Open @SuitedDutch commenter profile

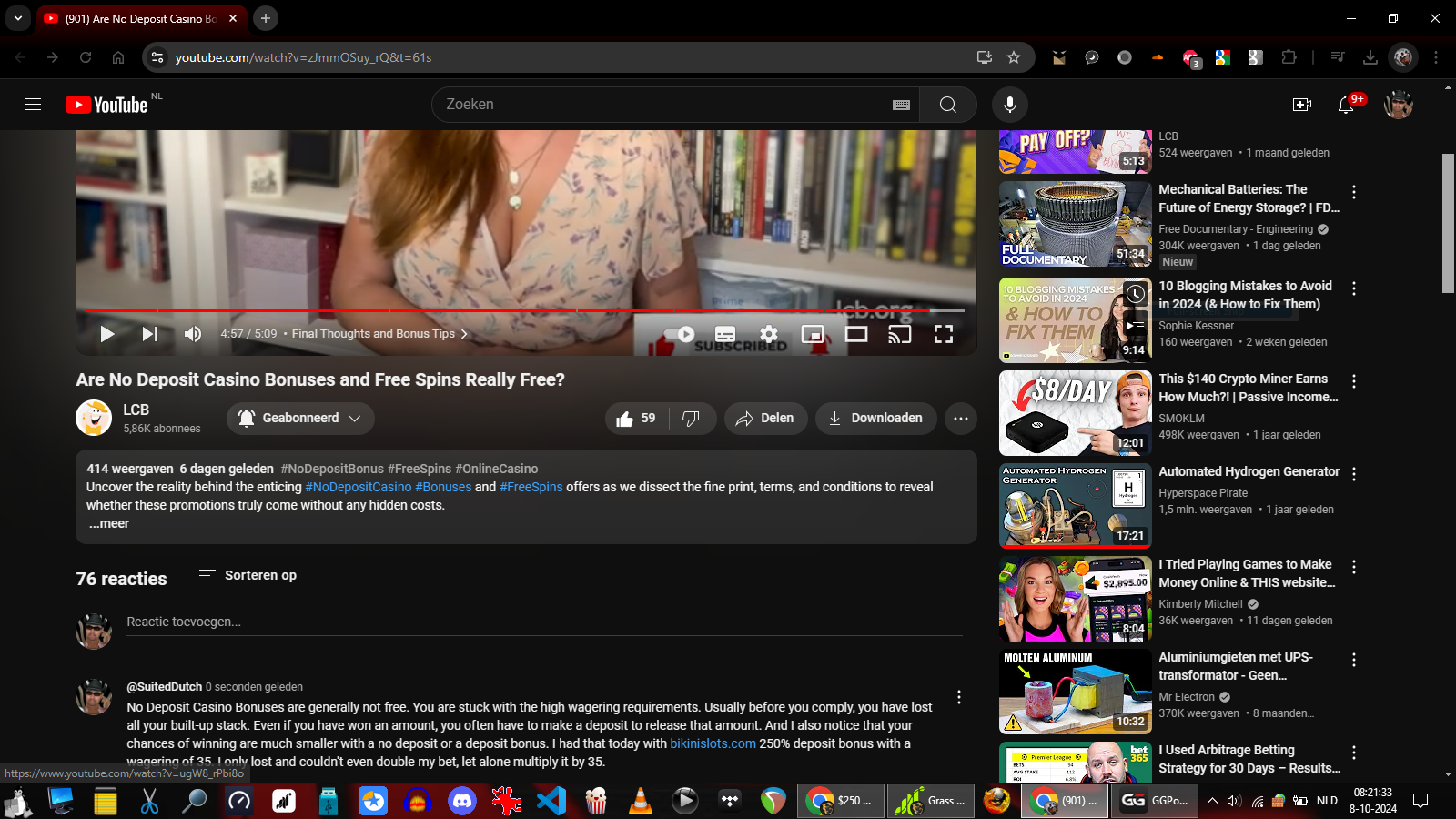tap(165, 687)
